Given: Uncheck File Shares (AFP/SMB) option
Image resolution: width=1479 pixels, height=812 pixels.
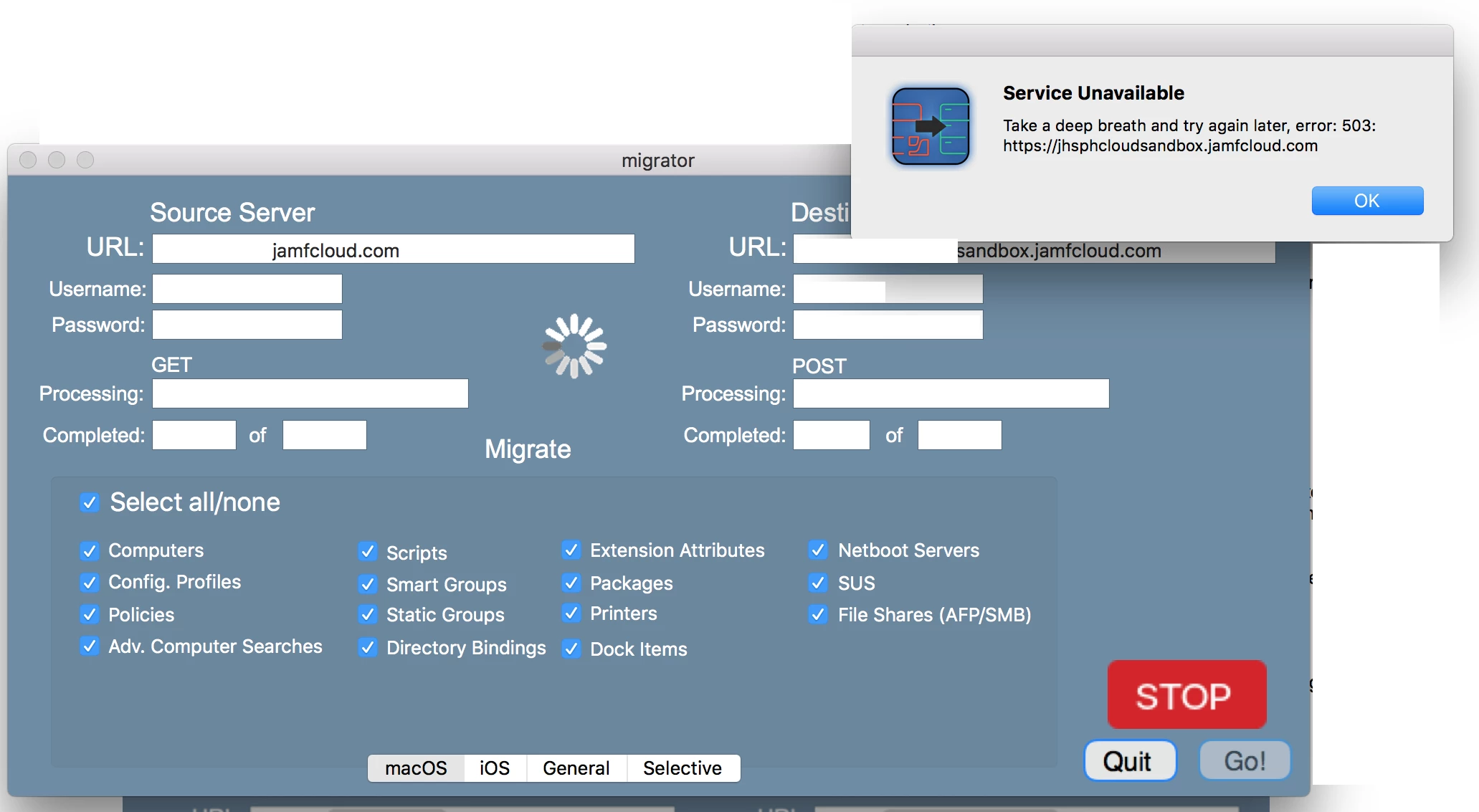Looking at the screenshot, I should pos(818,614).
